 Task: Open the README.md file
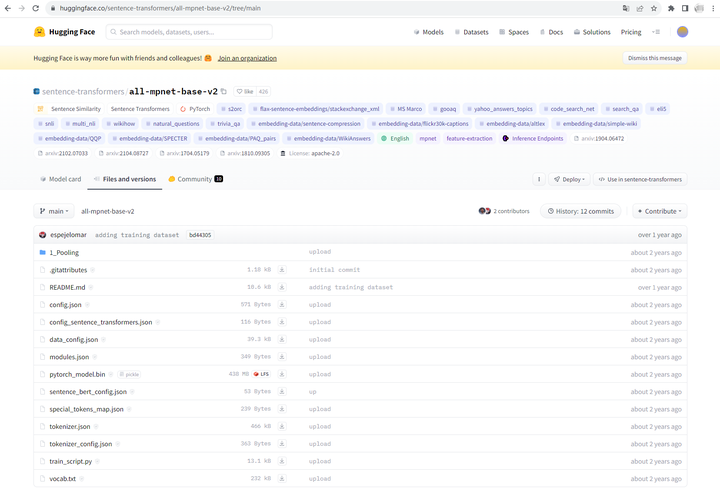tap(67, 287)
